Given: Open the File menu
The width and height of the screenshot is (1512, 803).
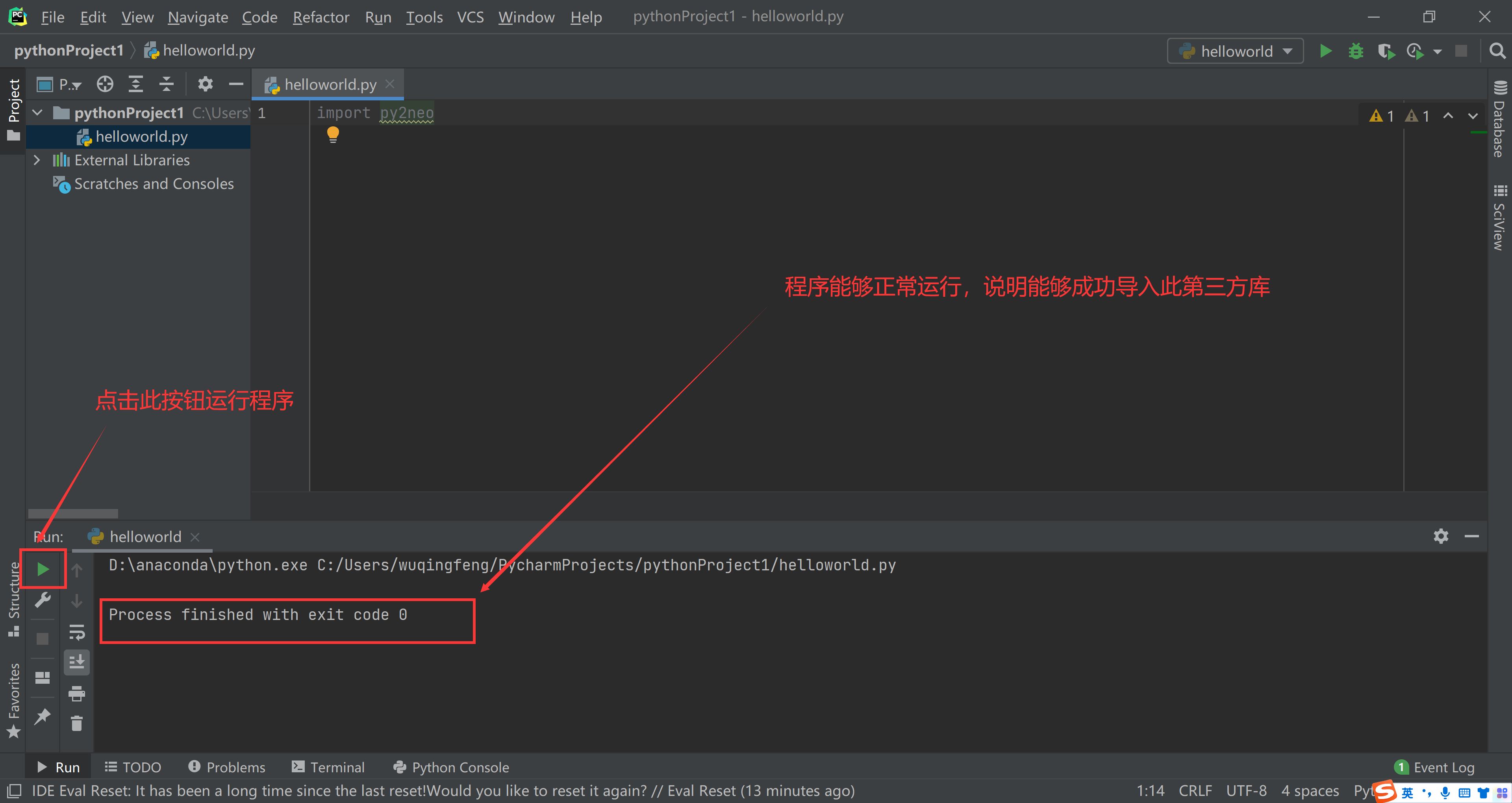Looking at the screenshot, I should (x=52, y=17).
